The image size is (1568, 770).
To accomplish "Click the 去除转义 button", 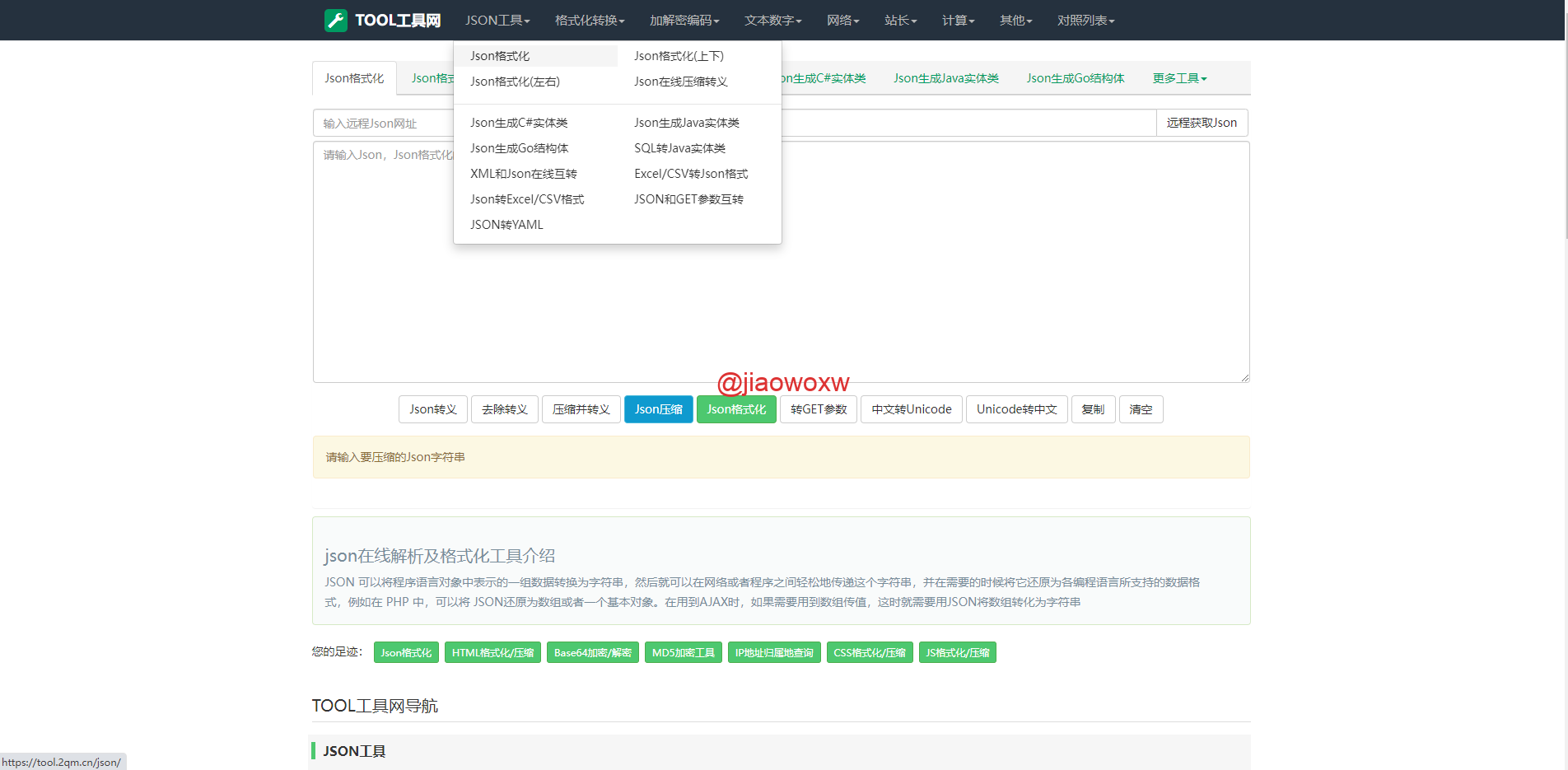I will point(505,409).
